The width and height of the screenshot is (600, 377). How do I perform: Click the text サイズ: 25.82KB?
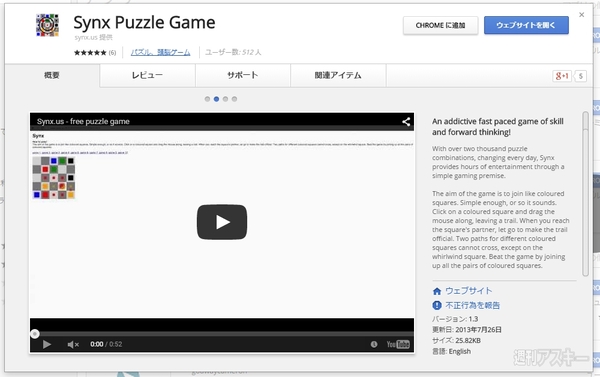[456, 340]
